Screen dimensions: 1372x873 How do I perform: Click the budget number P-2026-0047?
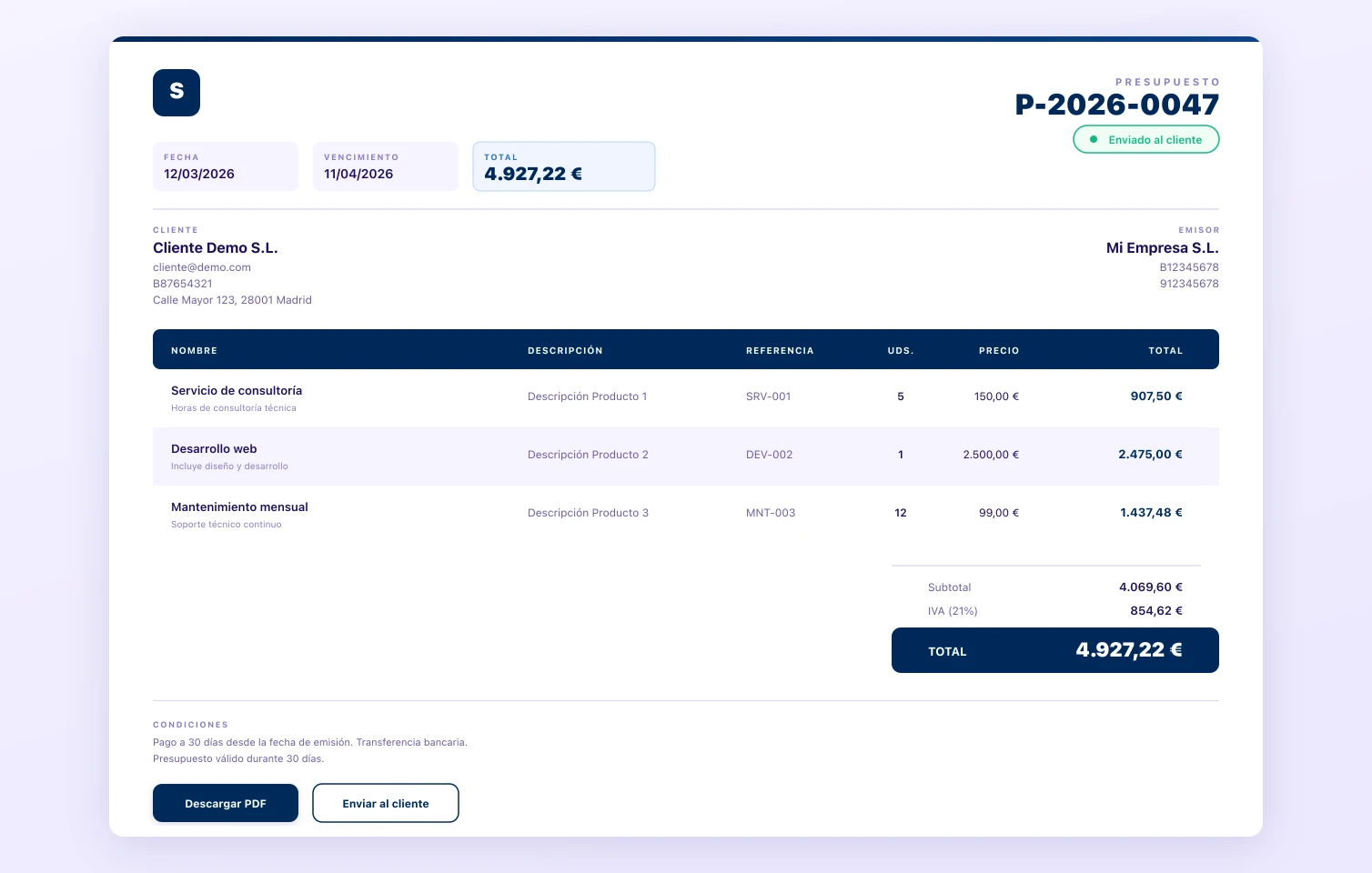1116,105
